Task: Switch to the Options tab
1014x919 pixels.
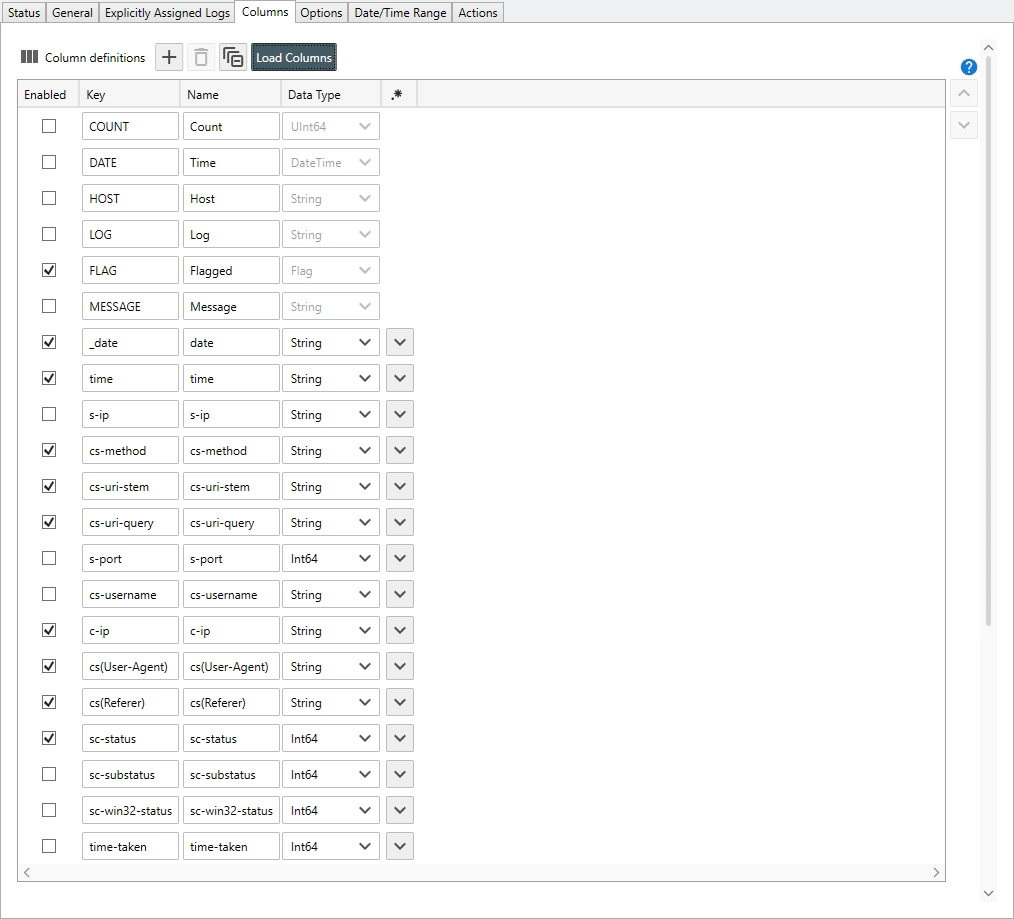Action: 321,13
